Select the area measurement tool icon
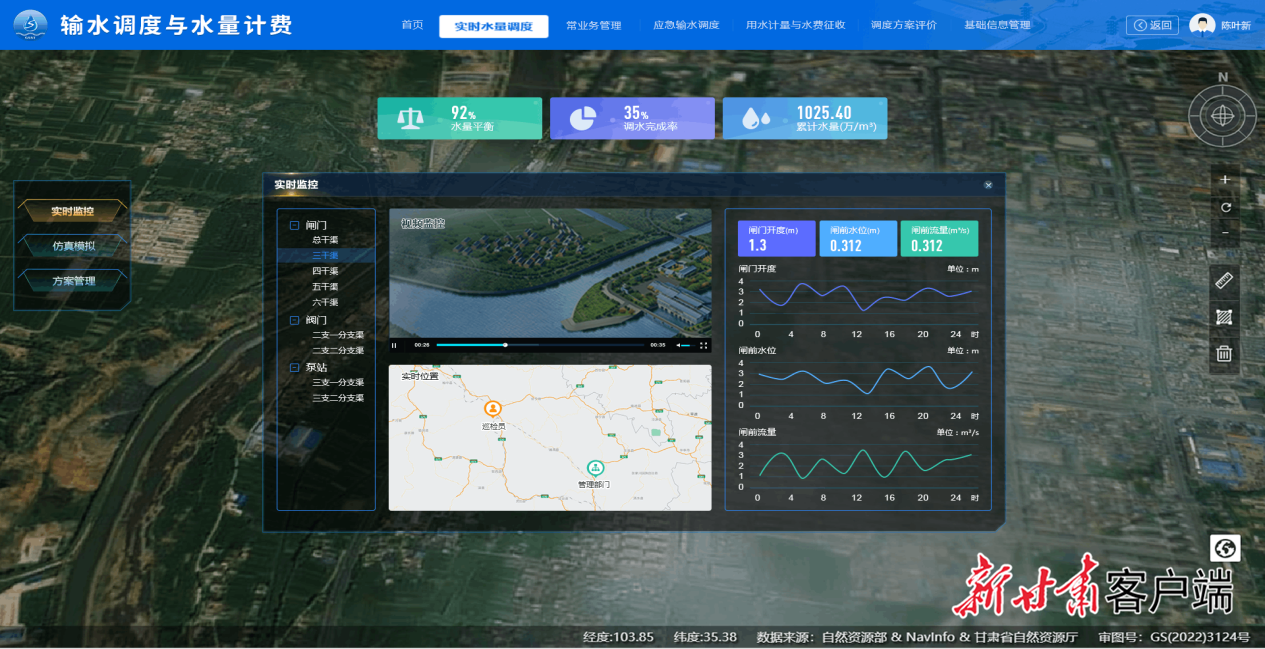This screenshot has width=1265, height=649. pyautogui.click(x=1224, y=317)
